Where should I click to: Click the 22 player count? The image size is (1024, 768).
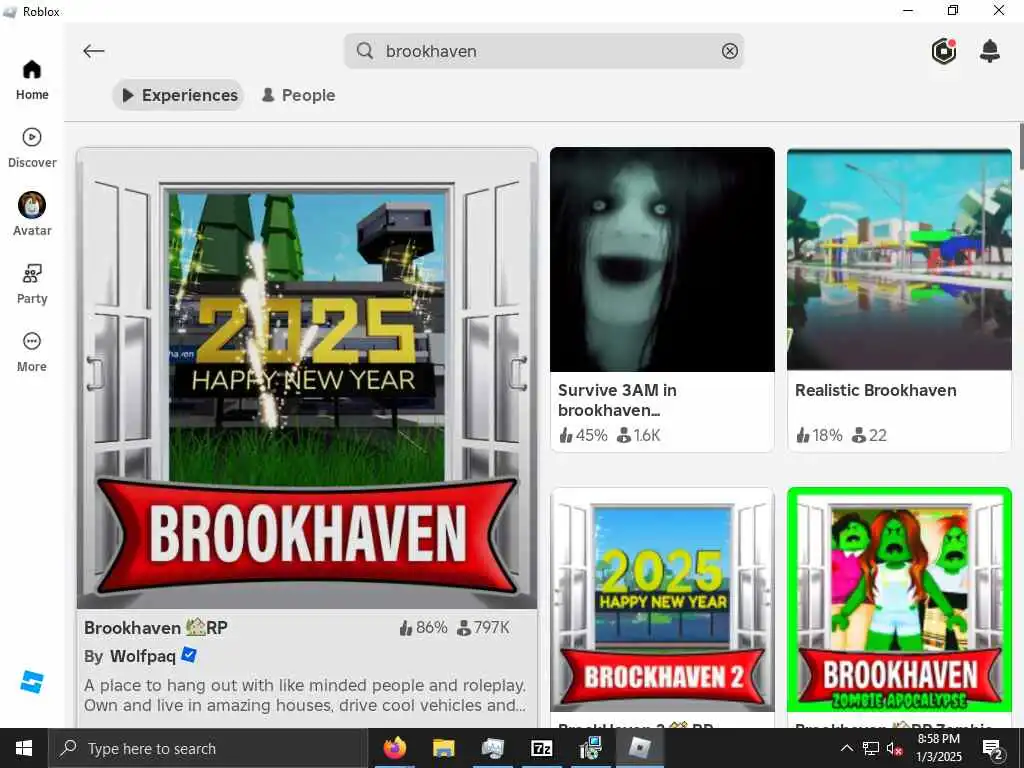point(869,435)
